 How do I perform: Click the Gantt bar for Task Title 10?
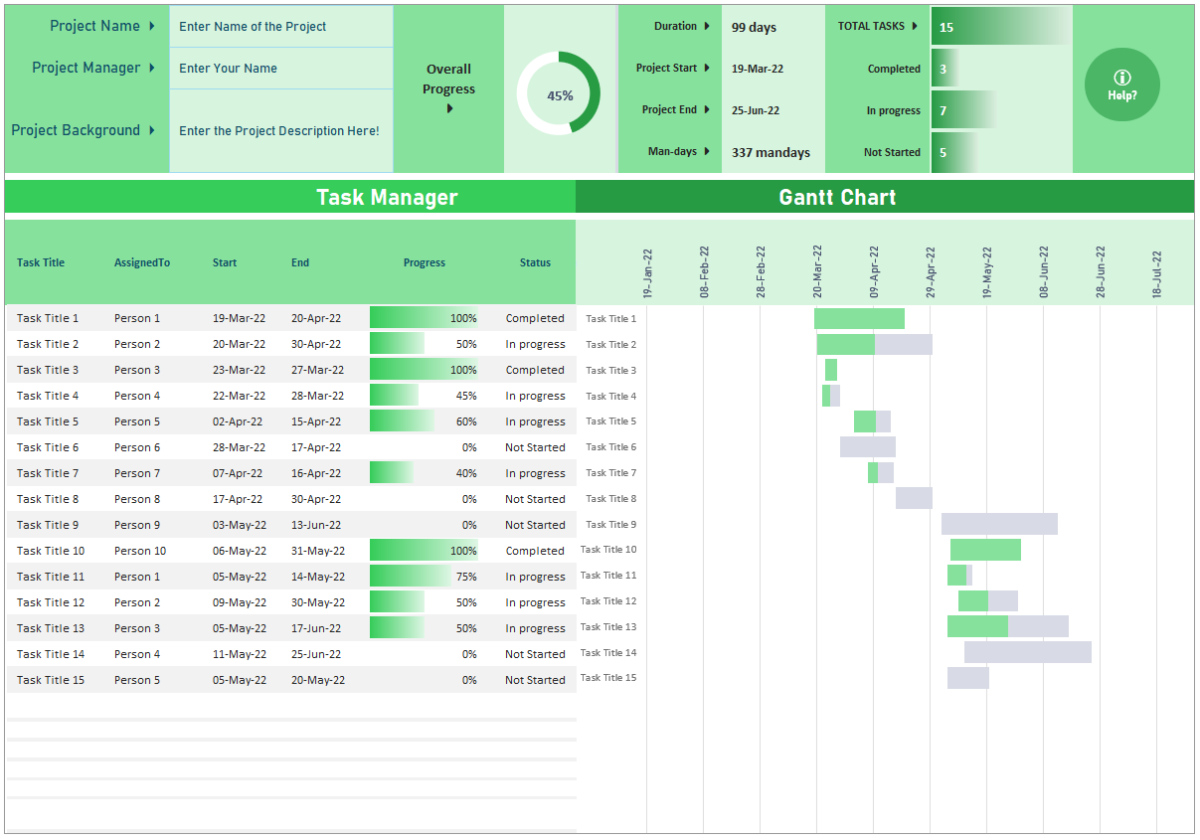pyautogui.click(x=985, y=550)
